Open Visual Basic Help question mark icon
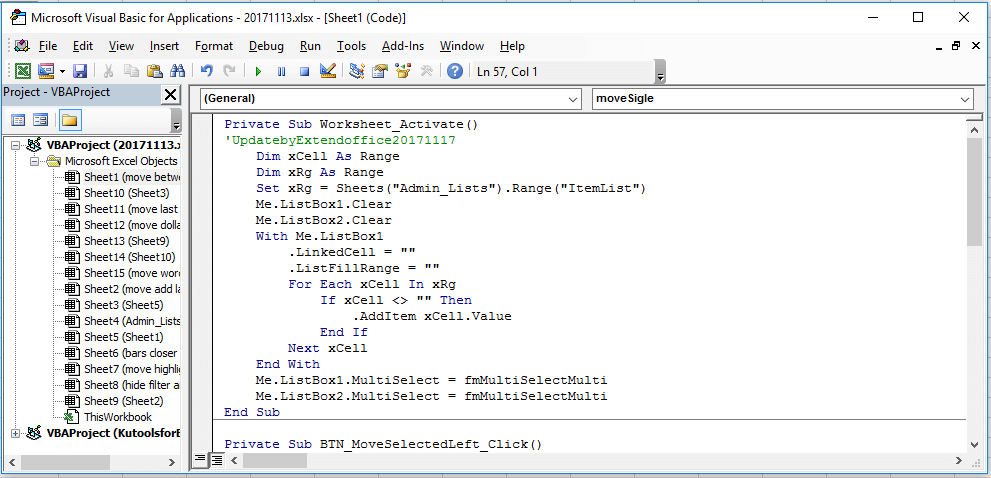 454,71
